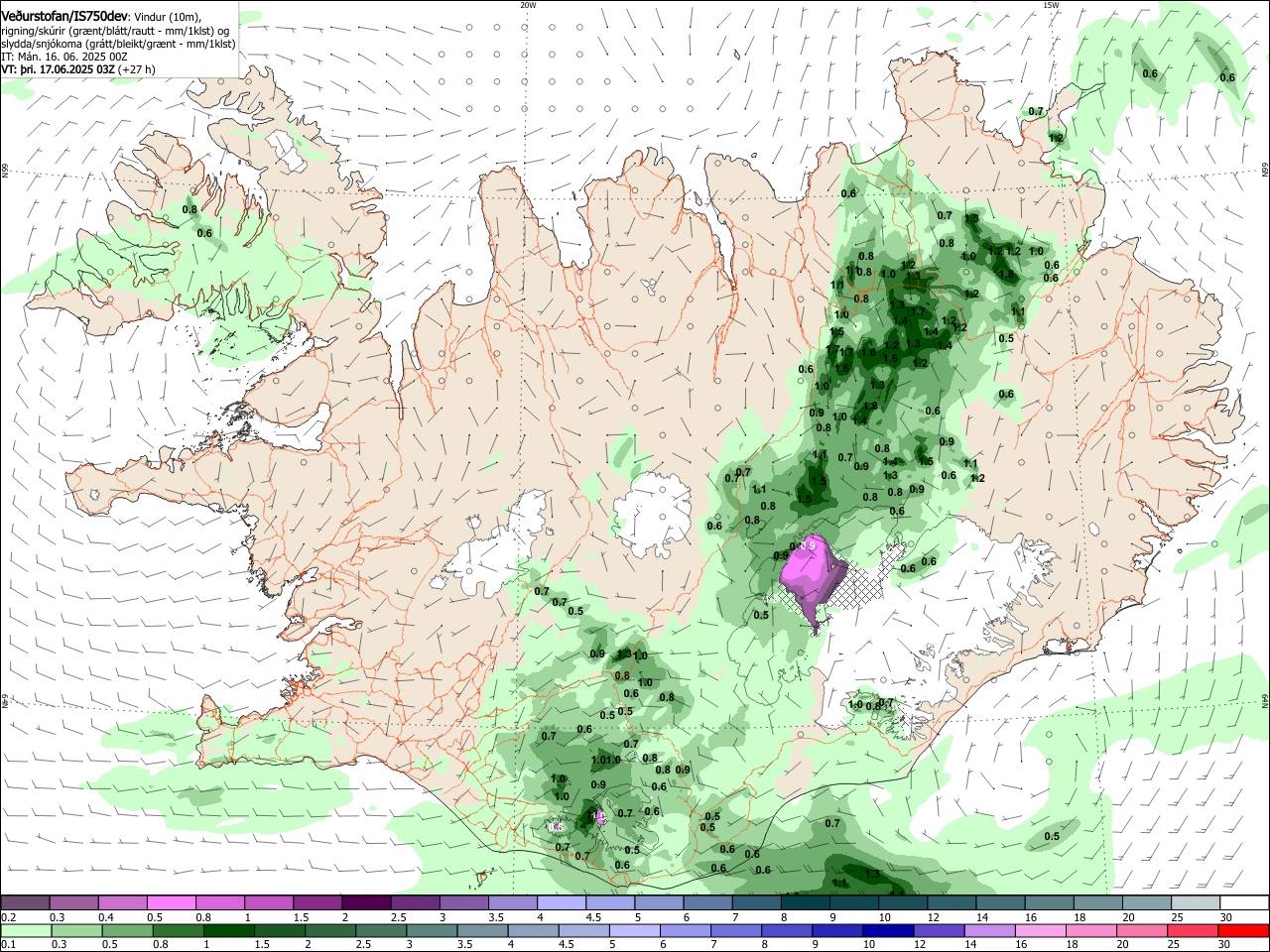Click the purple snowfall blob on Vatnajökull
Viewport: 1270px width, 952px height.
pos(812,578)
